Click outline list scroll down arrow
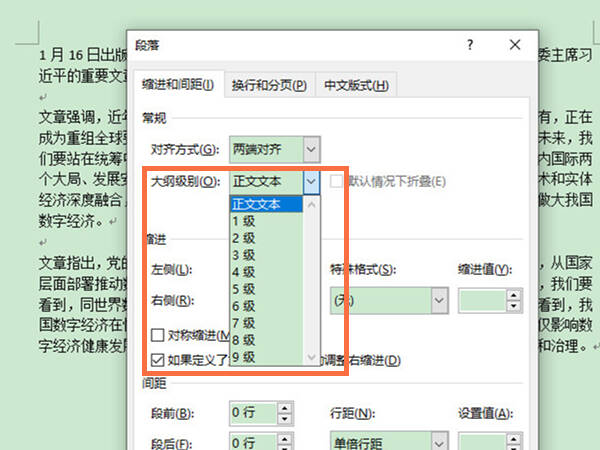 coord(311,357)
